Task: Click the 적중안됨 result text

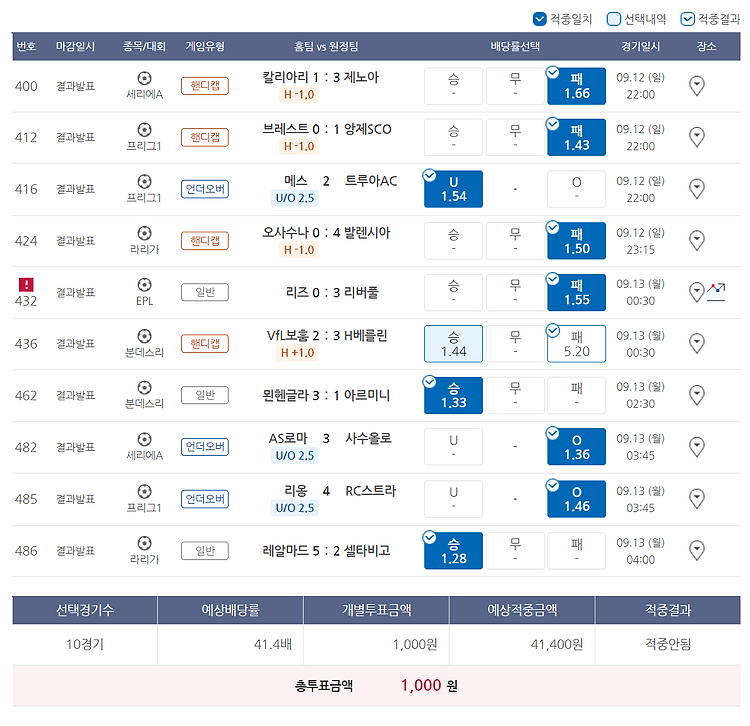Action: (x=668, y=645)
